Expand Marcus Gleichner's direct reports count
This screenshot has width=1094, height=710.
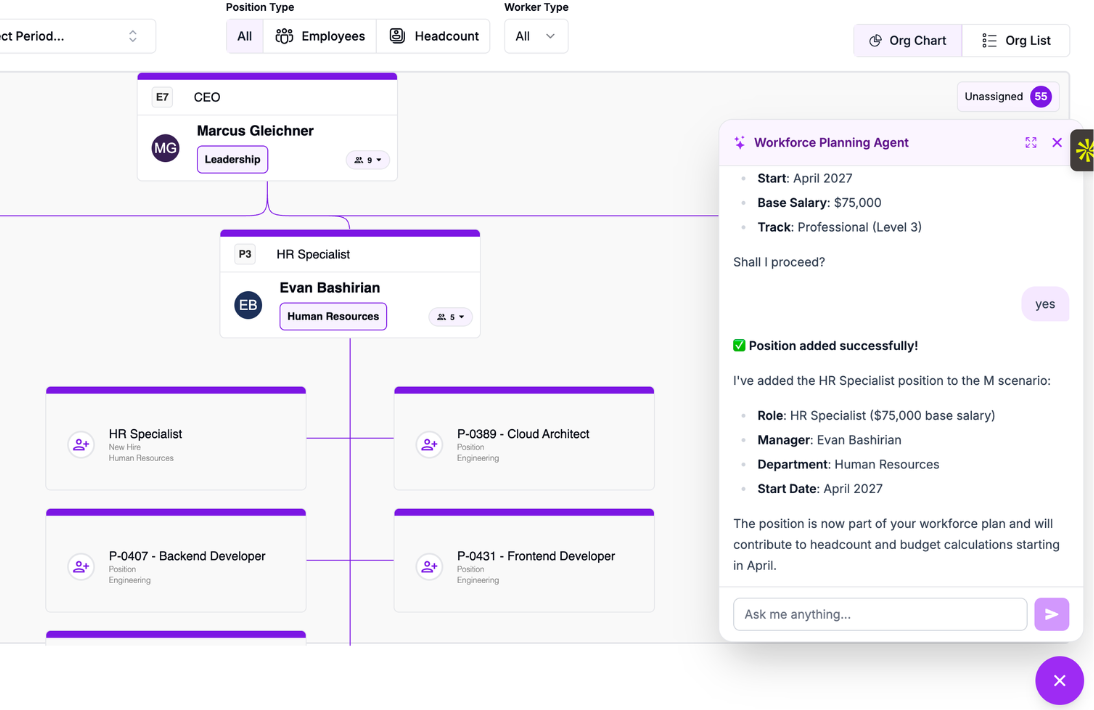point(368,159)
